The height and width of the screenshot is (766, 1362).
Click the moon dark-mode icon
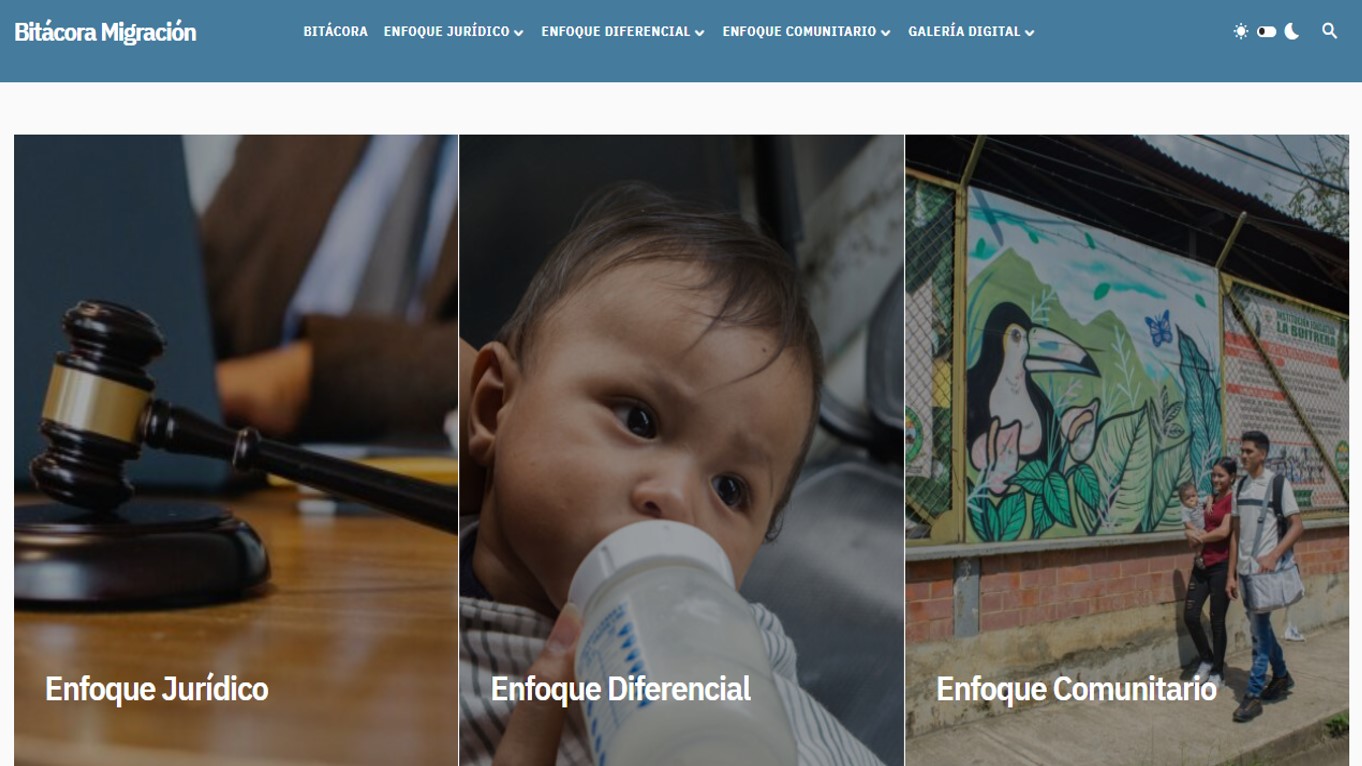pos(1292,31)
